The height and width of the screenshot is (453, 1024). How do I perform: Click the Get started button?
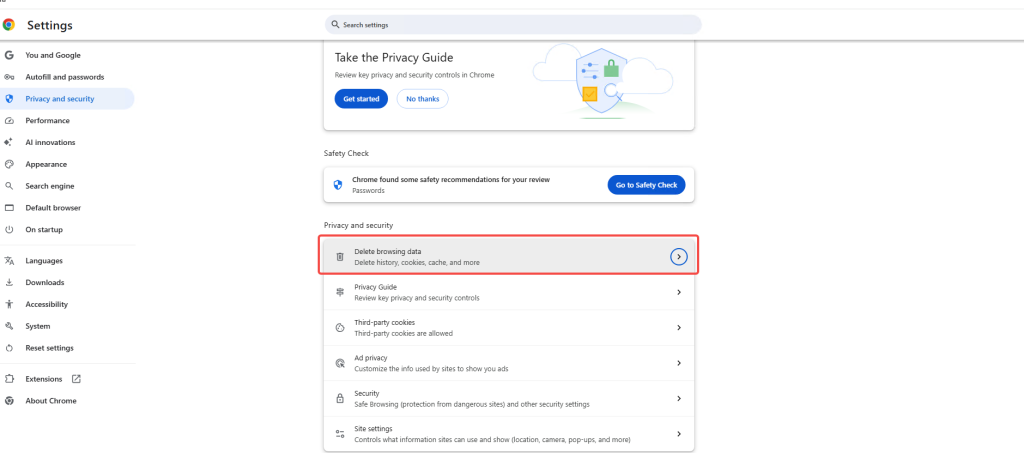361,99
